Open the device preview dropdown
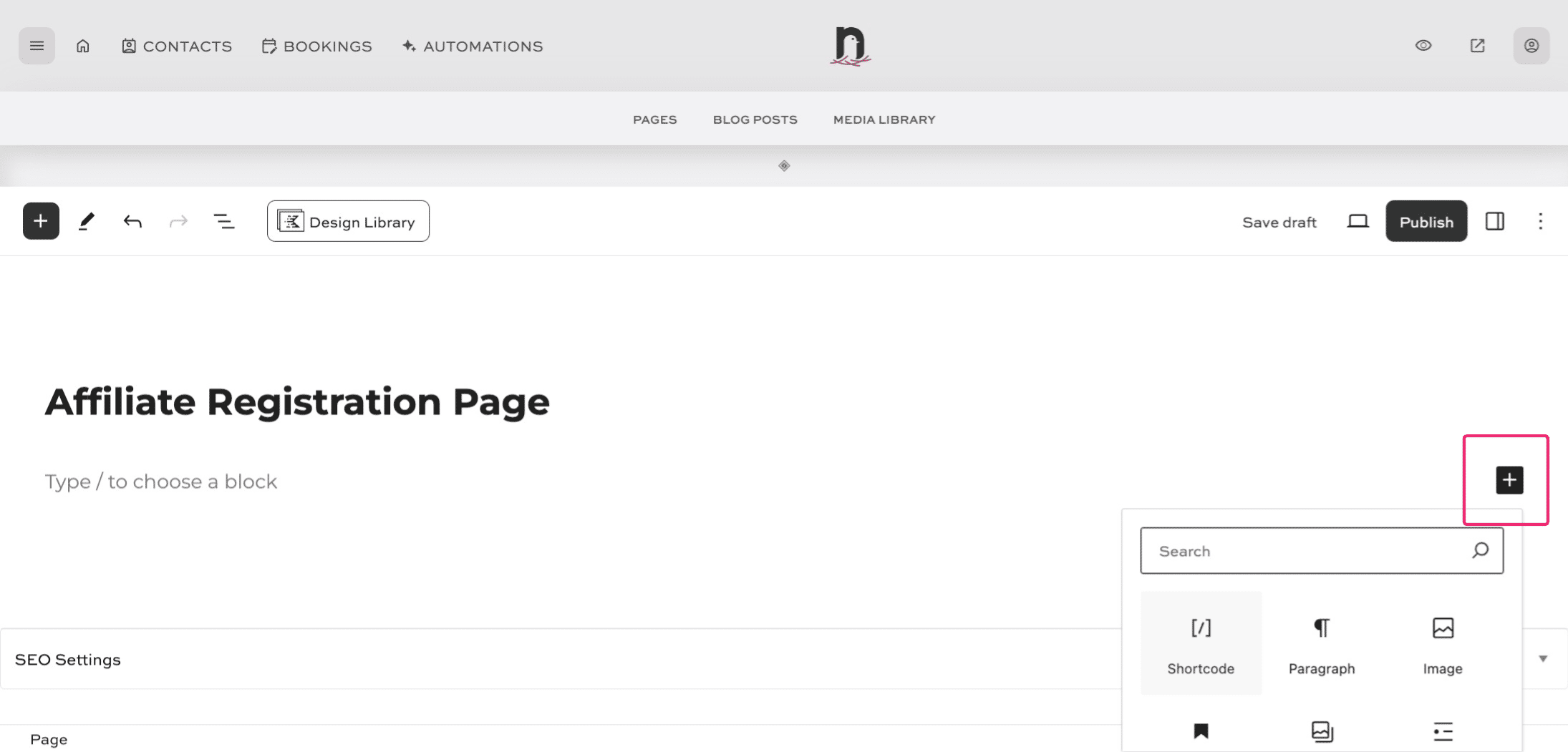Screen dimensions: 1568x752 [1358, 221]
